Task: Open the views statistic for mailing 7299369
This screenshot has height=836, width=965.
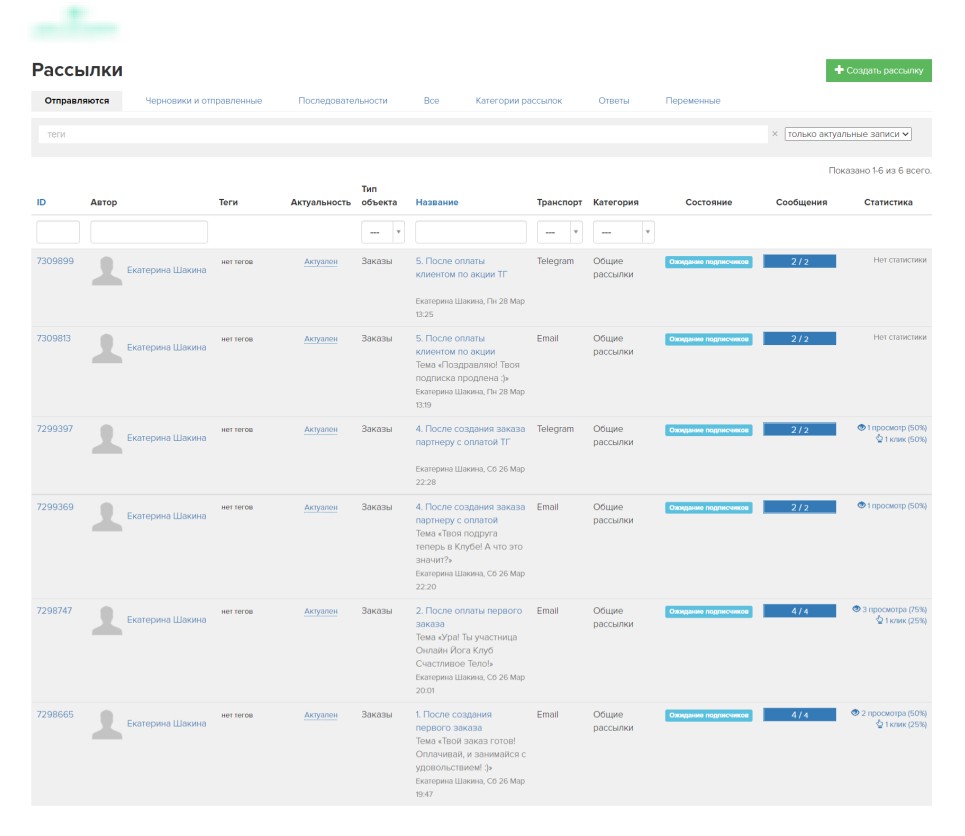Action: pyautogui.click(x=892, y=506)
